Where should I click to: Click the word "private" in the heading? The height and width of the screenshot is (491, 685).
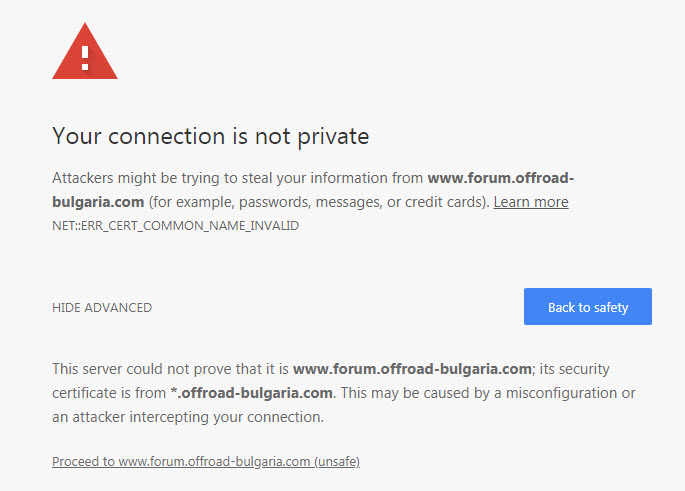click(330, 135)
